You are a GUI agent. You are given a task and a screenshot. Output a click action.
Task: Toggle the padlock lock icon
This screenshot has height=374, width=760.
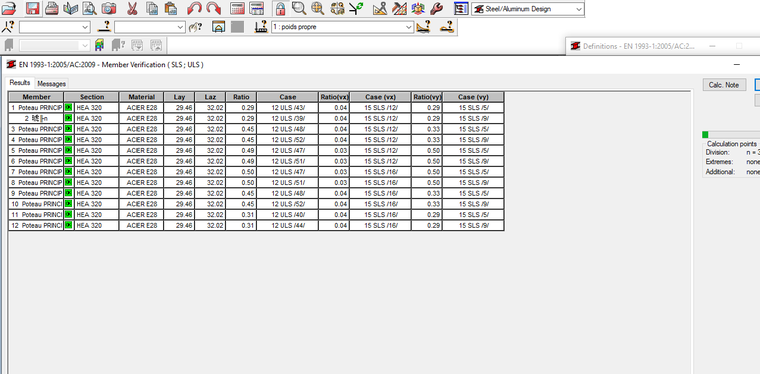(280, 8)
